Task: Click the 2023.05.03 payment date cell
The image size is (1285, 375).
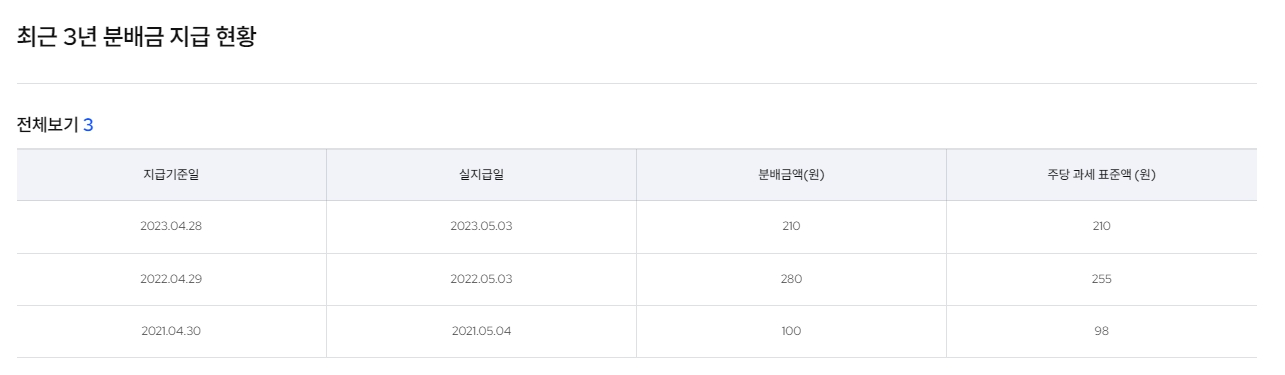Action: [x=481, y=226]
